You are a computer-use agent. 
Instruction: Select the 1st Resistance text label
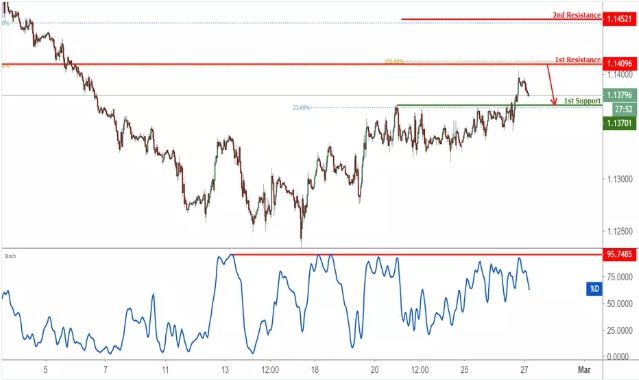pos(577,60)
